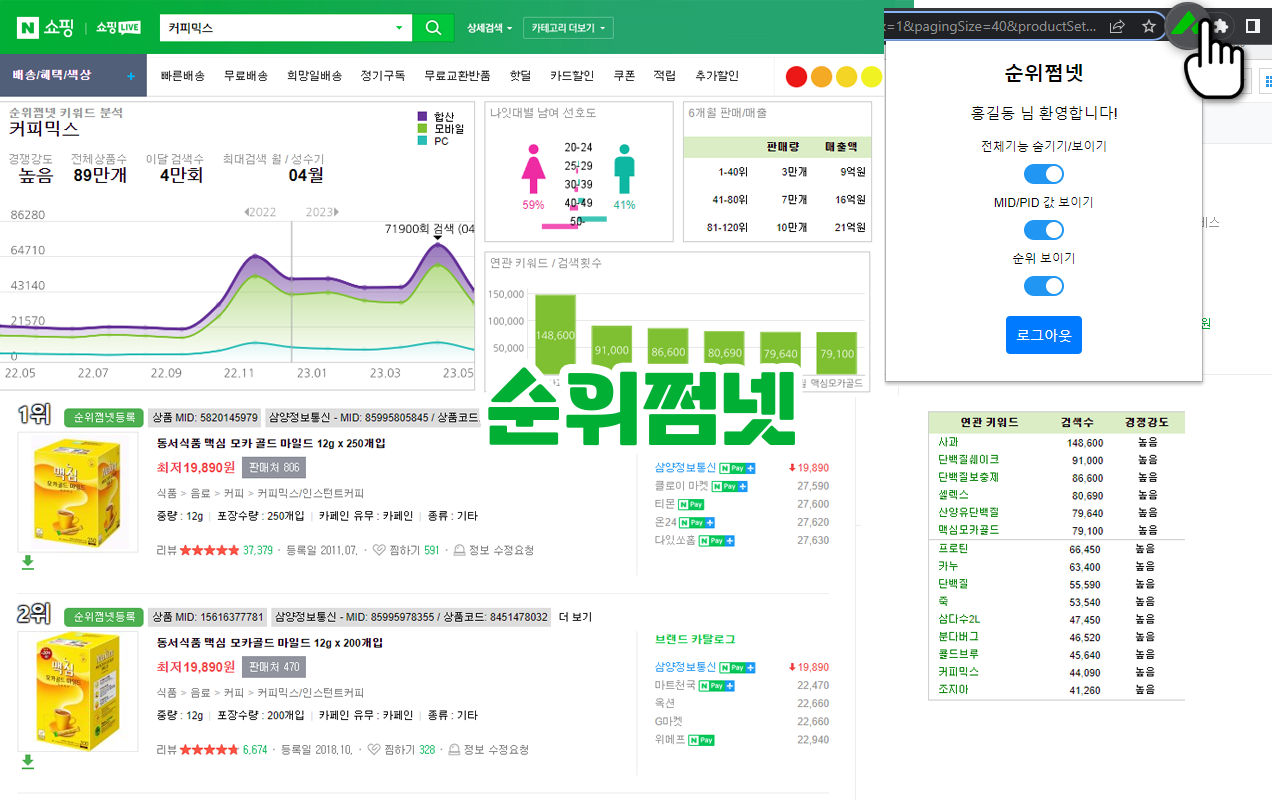
Task: Open 정보 수정요청 for the 250개입 product
Action: 493,550
